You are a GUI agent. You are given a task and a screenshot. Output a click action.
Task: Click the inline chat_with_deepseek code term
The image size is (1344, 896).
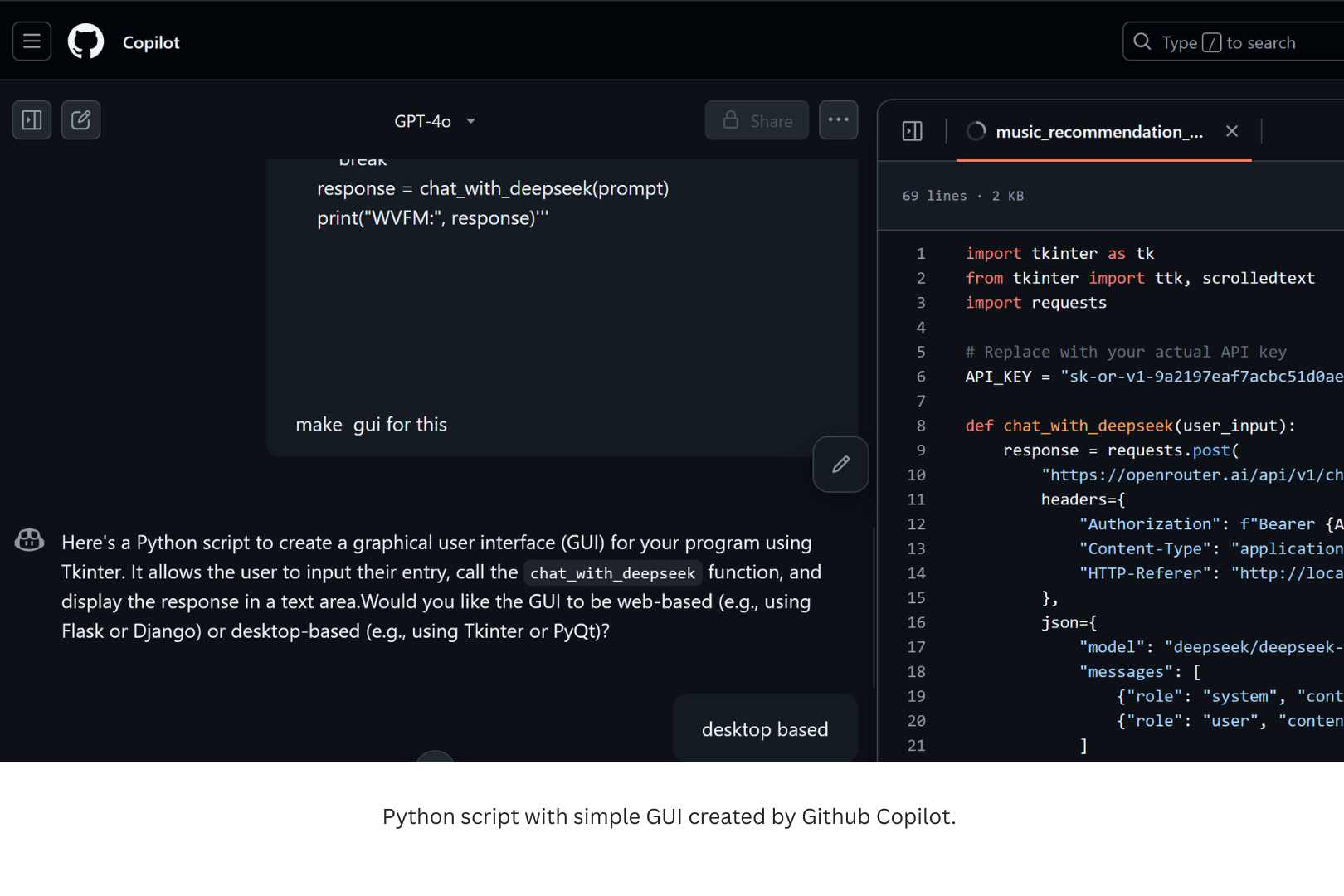(612, 573)
